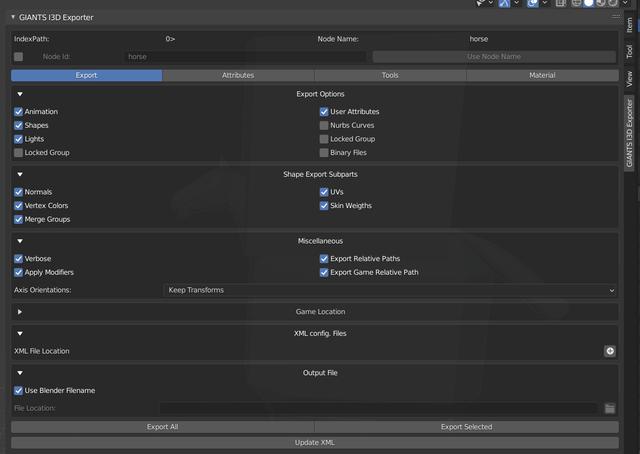Click the Node Id field containing horse

coord(245,57)
